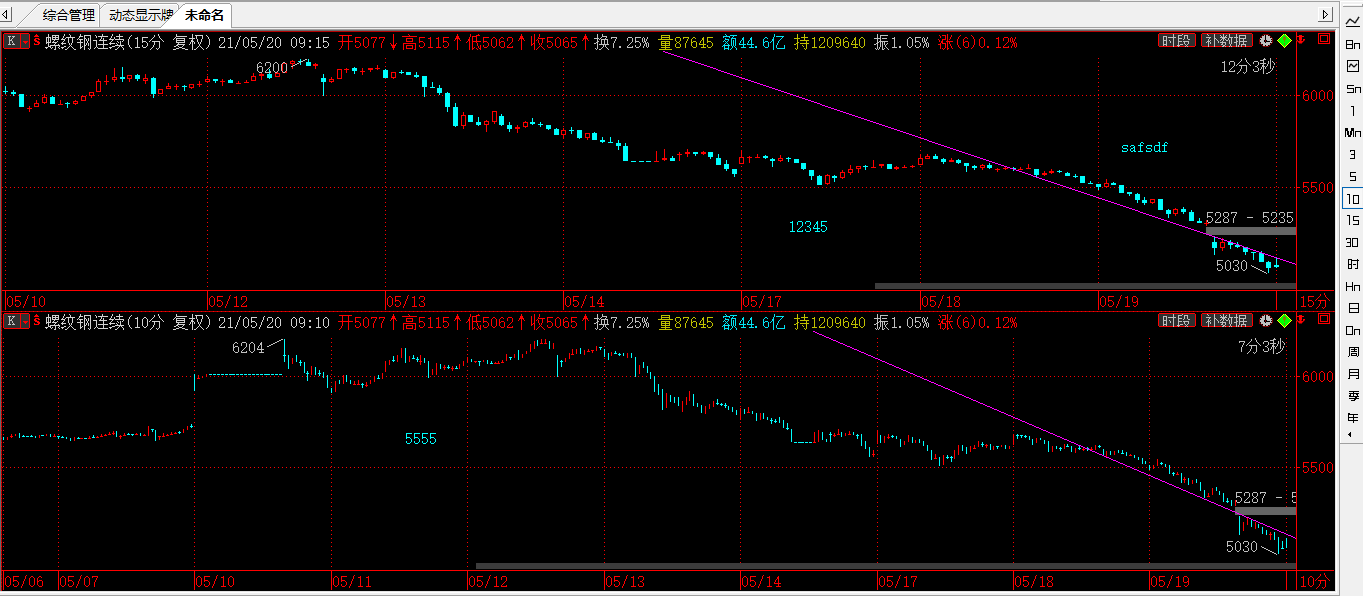The width and height of the screenshot is (1363, 596).
Task: Open the K dropdown arrow in lower chart
Action: [x=24, y=321]
